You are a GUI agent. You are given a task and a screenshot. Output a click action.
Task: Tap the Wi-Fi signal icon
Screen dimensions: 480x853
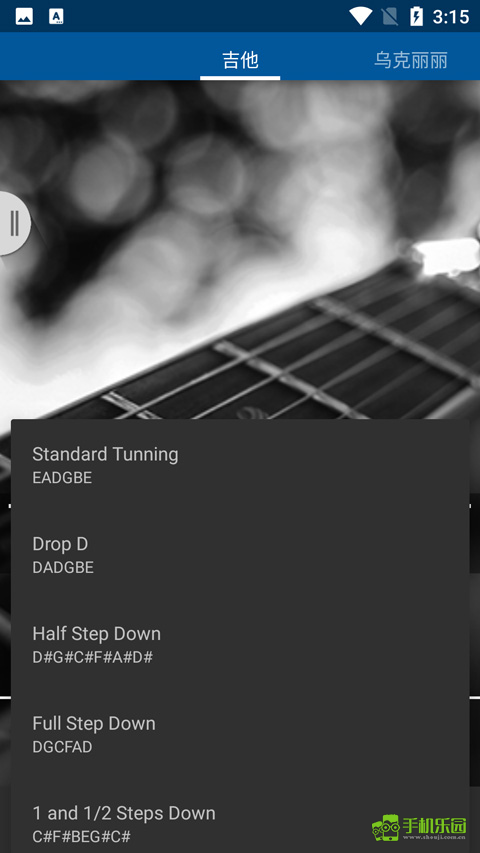360,16
